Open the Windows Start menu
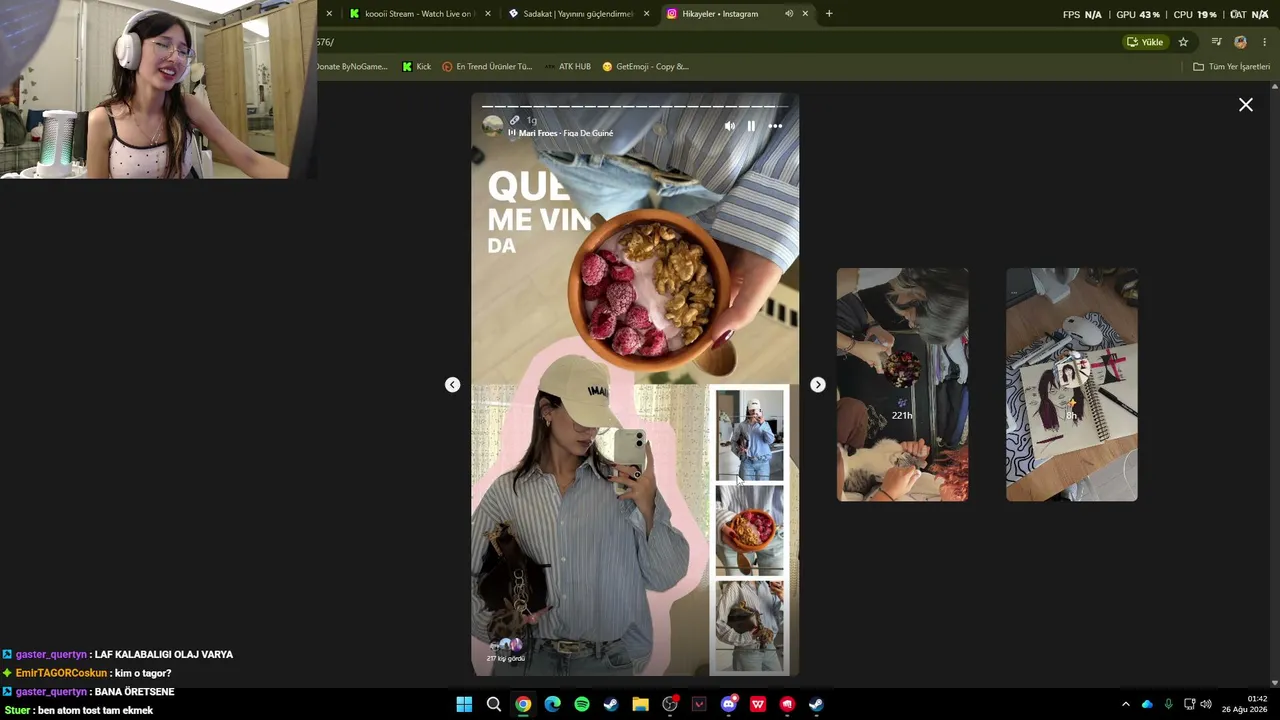Viewport: 1280px width, 720px height. (464, 704)
